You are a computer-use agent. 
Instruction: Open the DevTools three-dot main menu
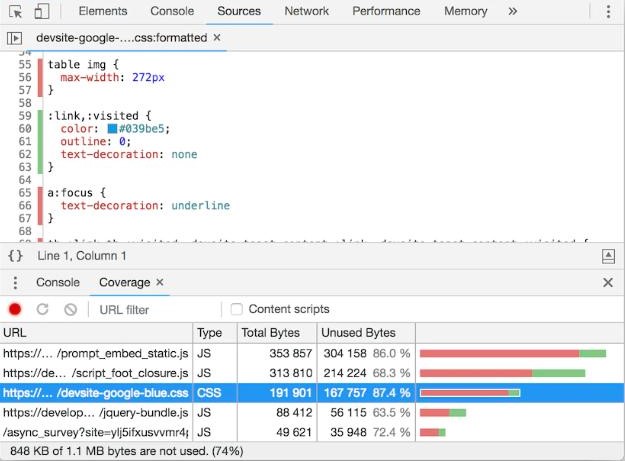[608, 12]
